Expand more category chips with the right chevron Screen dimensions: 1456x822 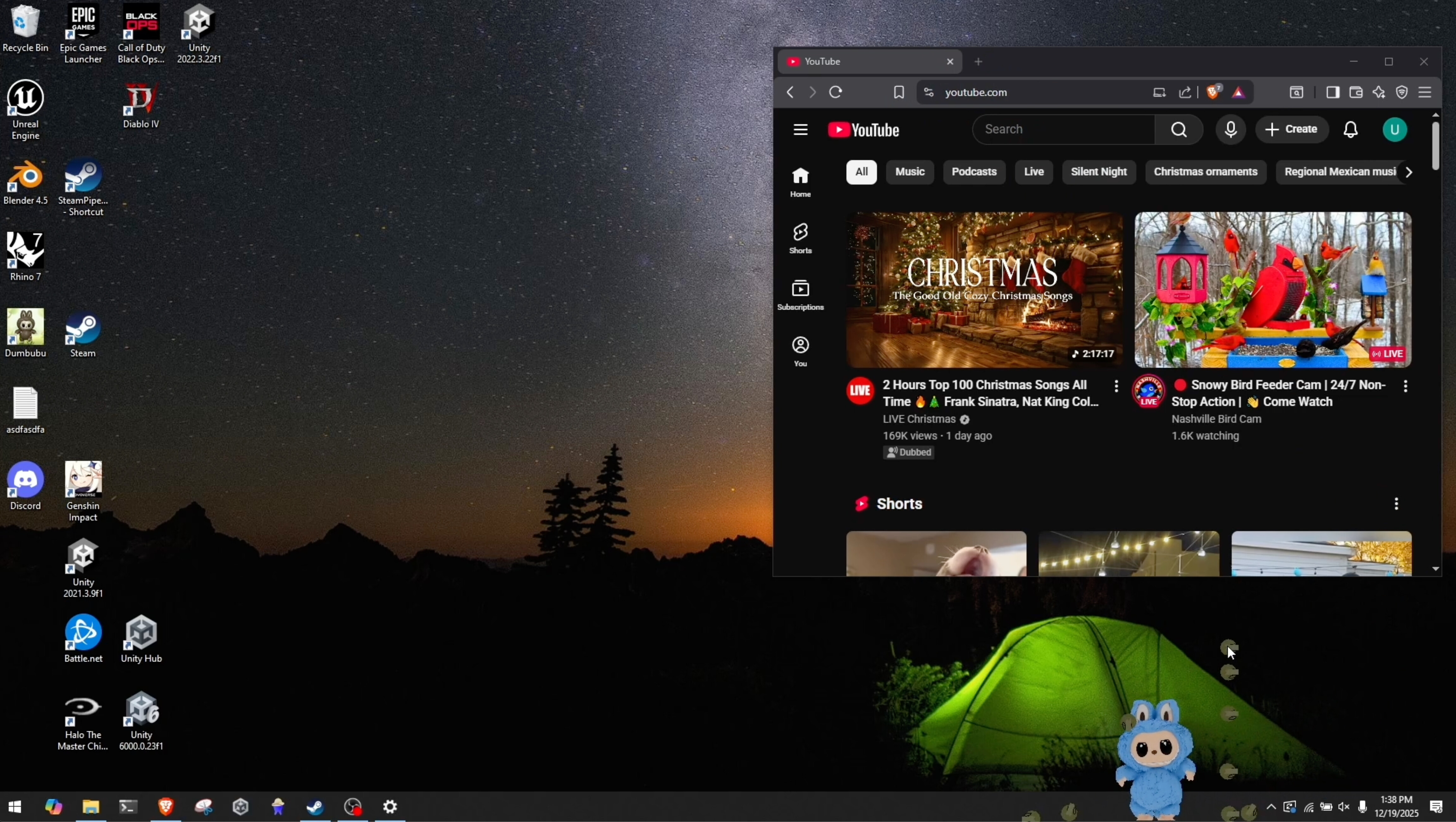tap(1408, 172)
